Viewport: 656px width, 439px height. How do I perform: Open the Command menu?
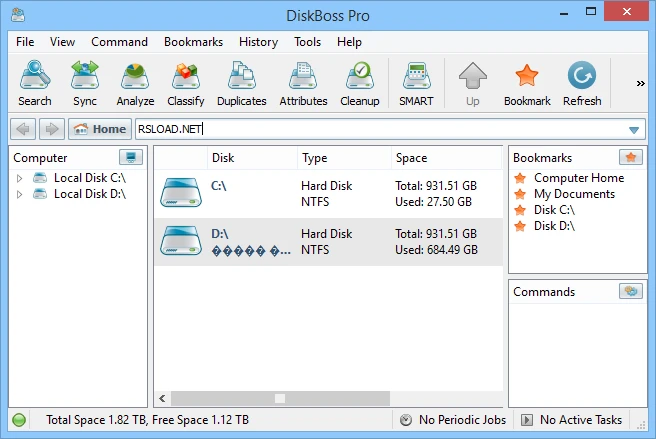coord(119,42)
